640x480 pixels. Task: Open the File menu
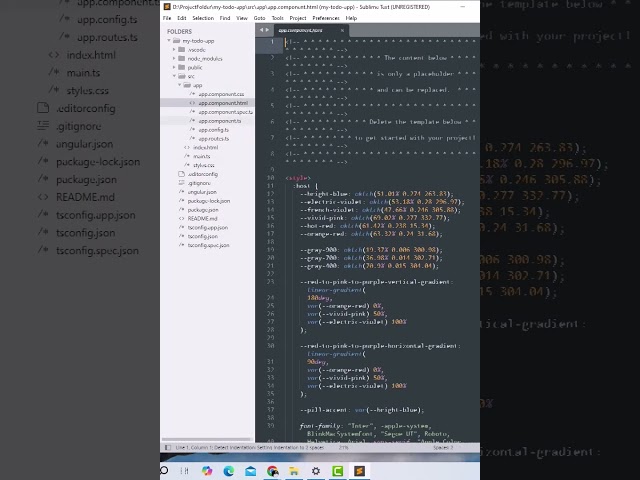click(167, 18)
